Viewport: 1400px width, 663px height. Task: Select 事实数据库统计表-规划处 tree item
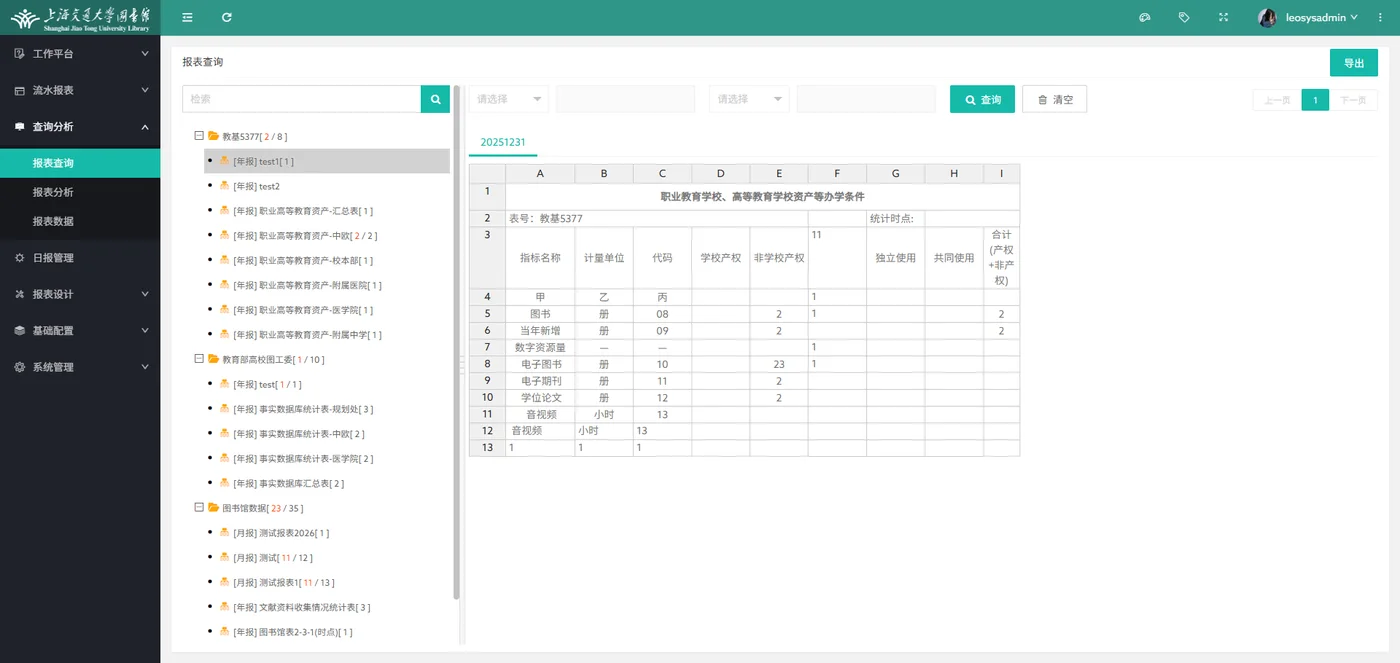click(x=303, y=409)
